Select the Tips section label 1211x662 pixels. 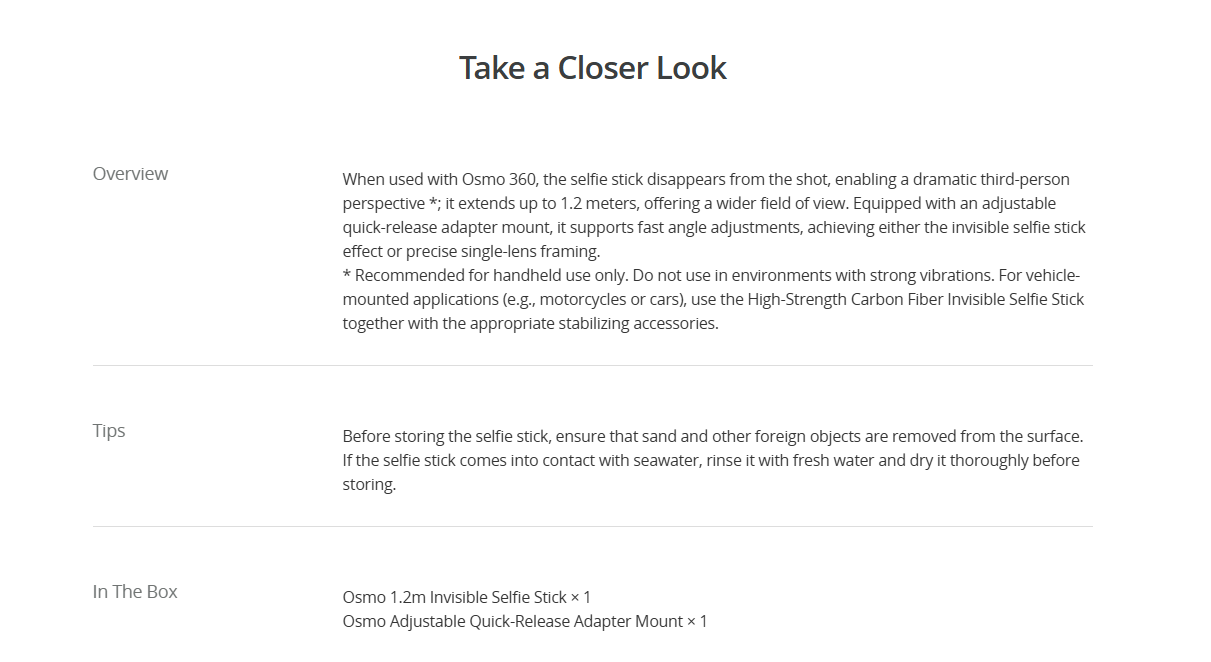[x=109, y=431]
